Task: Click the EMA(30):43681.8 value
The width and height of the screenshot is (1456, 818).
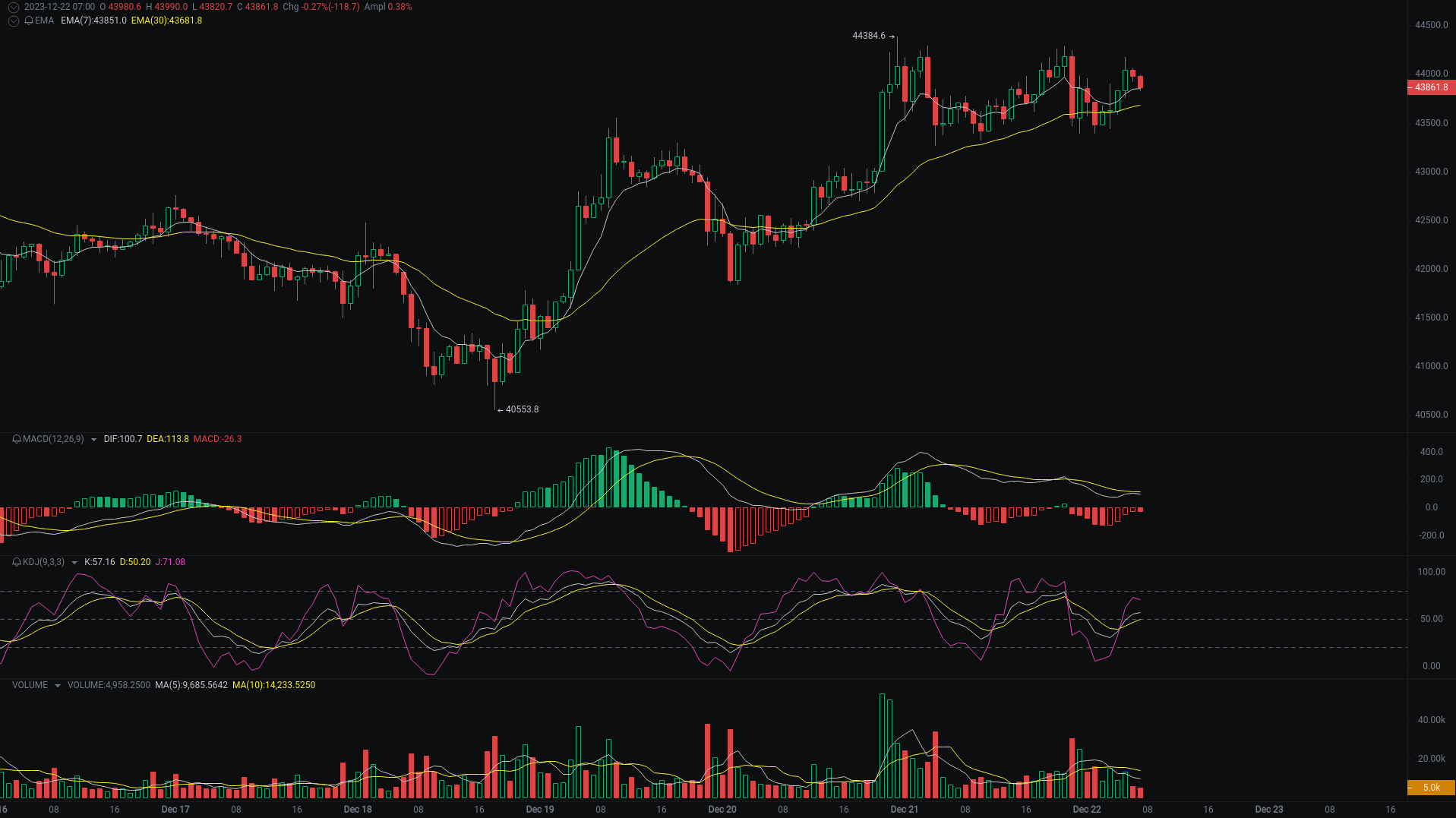Action: pyautogui.click(x=166, y=21)
